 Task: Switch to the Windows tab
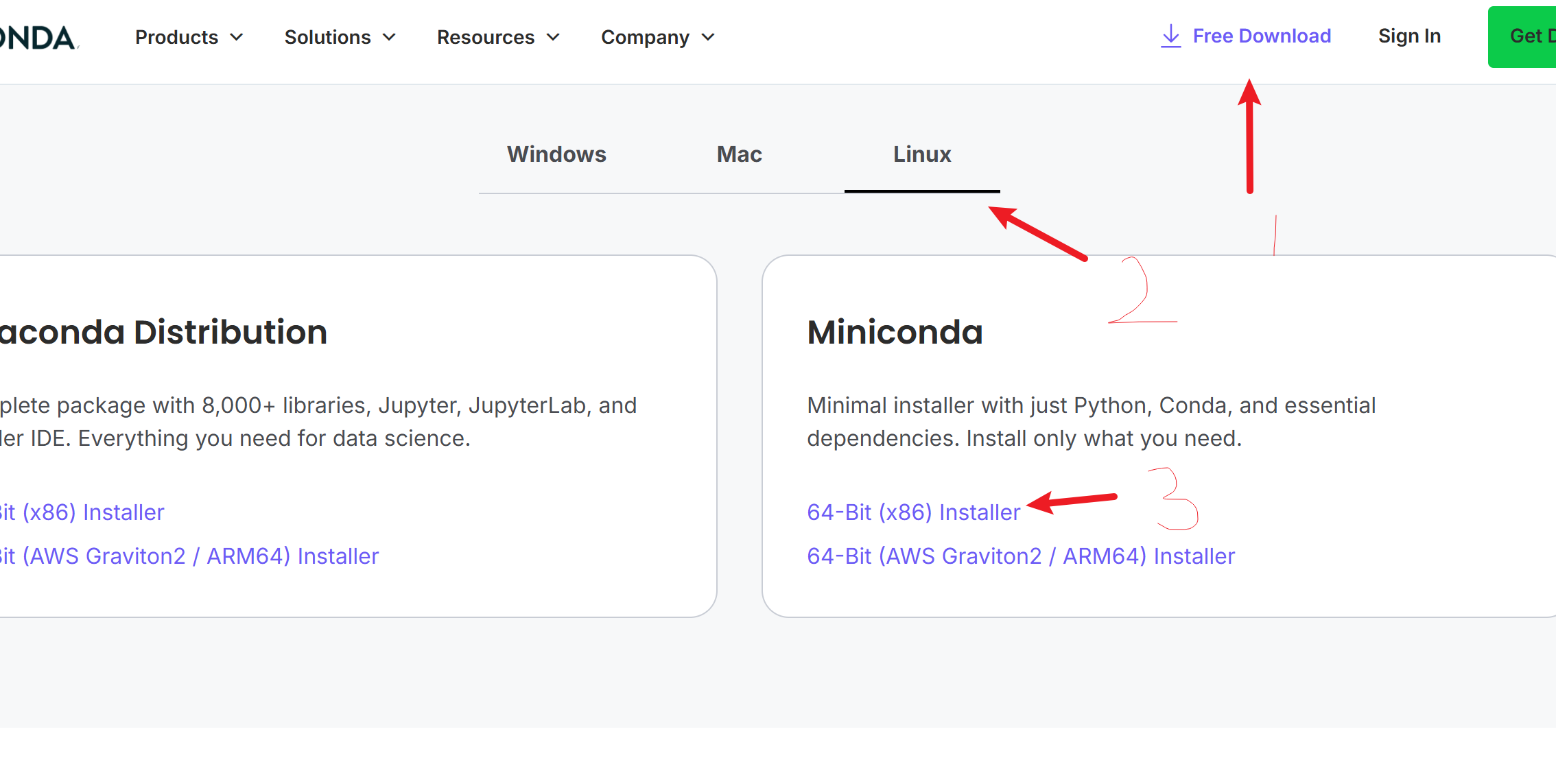pyautogui.click(x=556, y=154)
